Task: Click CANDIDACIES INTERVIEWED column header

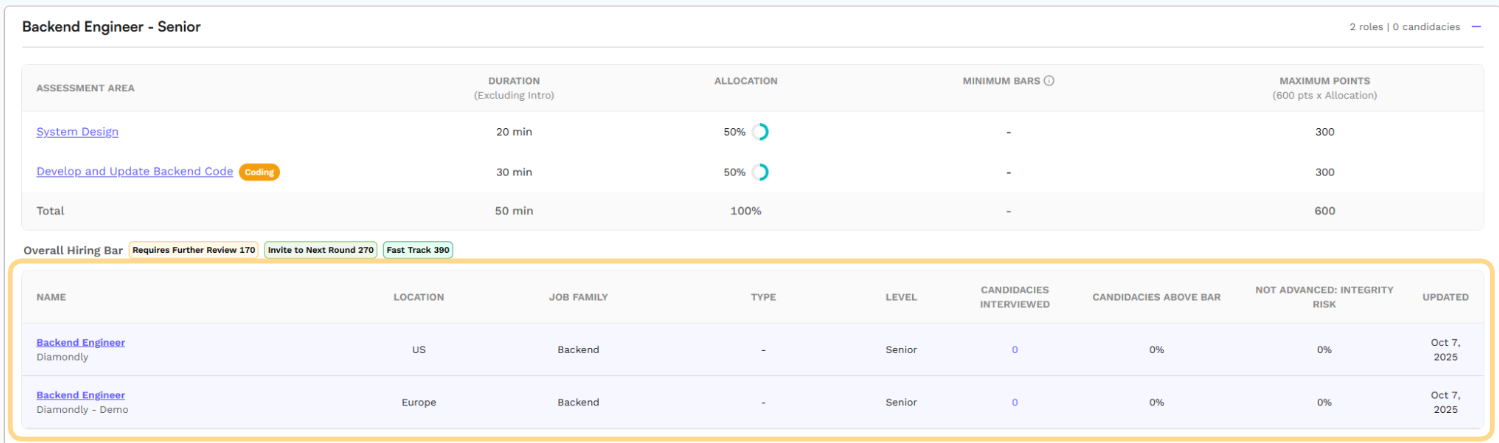Action: click(x=1015, y=297)
